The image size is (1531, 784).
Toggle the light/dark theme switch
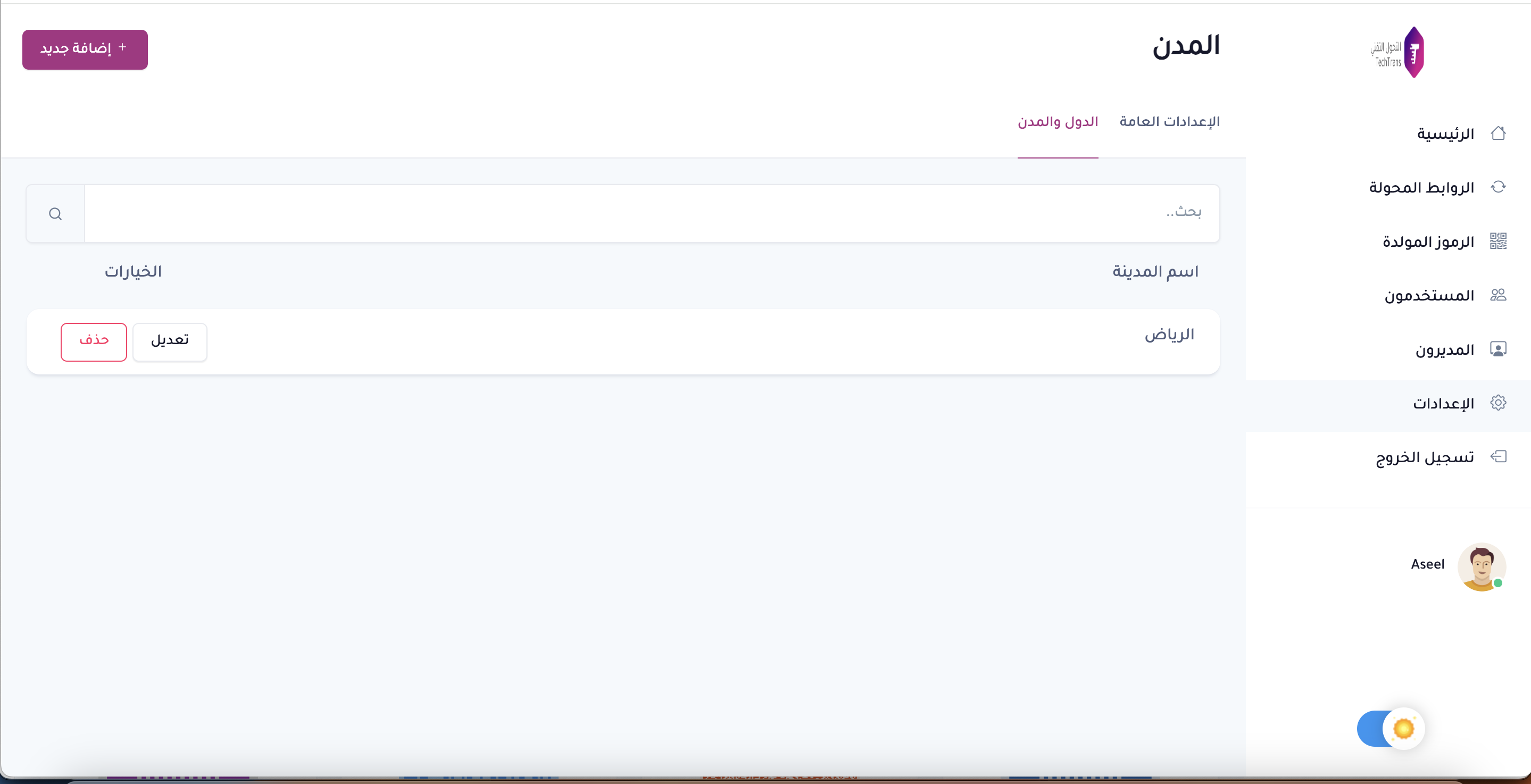coord(1390,728)
